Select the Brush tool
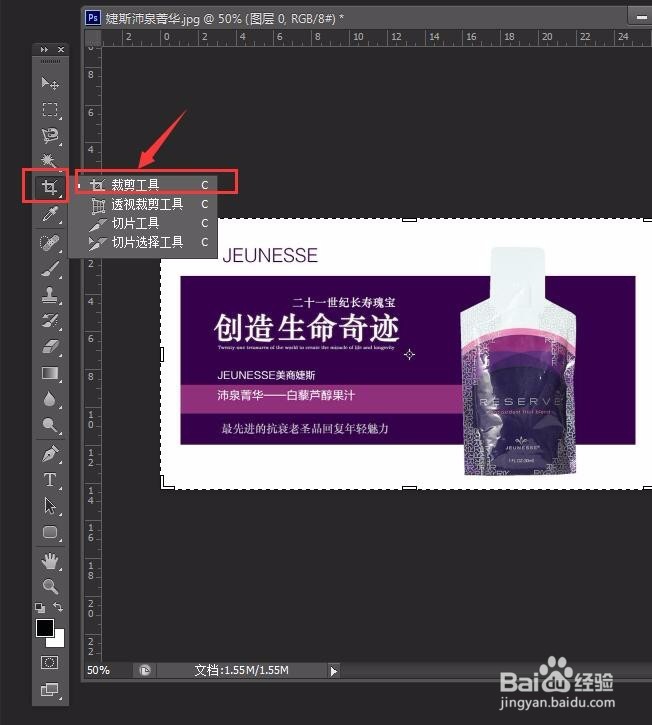652x725 pixels. point(50,269)
